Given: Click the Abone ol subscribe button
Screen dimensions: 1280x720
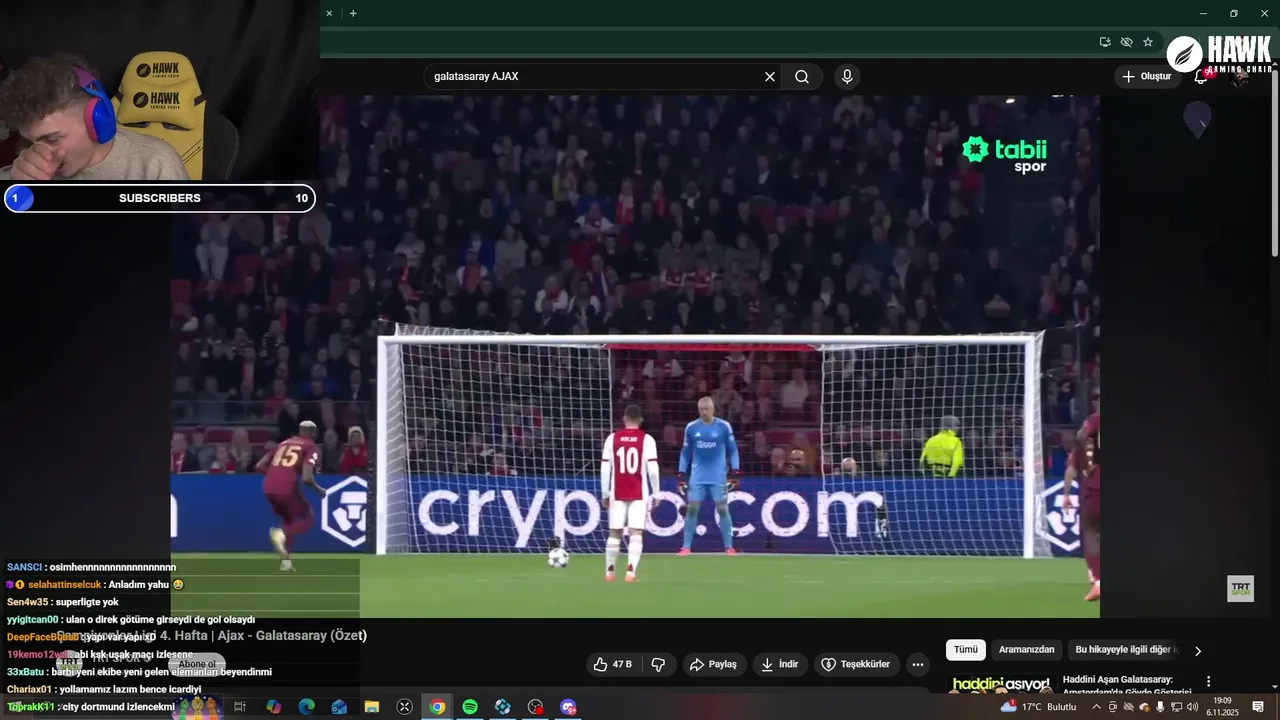Looking at the screenshot, I should (x=197, y=664).
